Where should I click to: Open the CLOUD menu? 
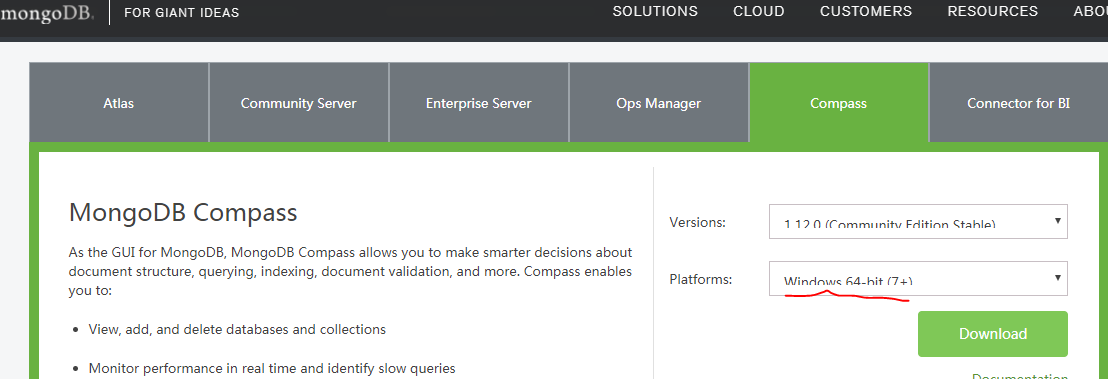[759, 11]
